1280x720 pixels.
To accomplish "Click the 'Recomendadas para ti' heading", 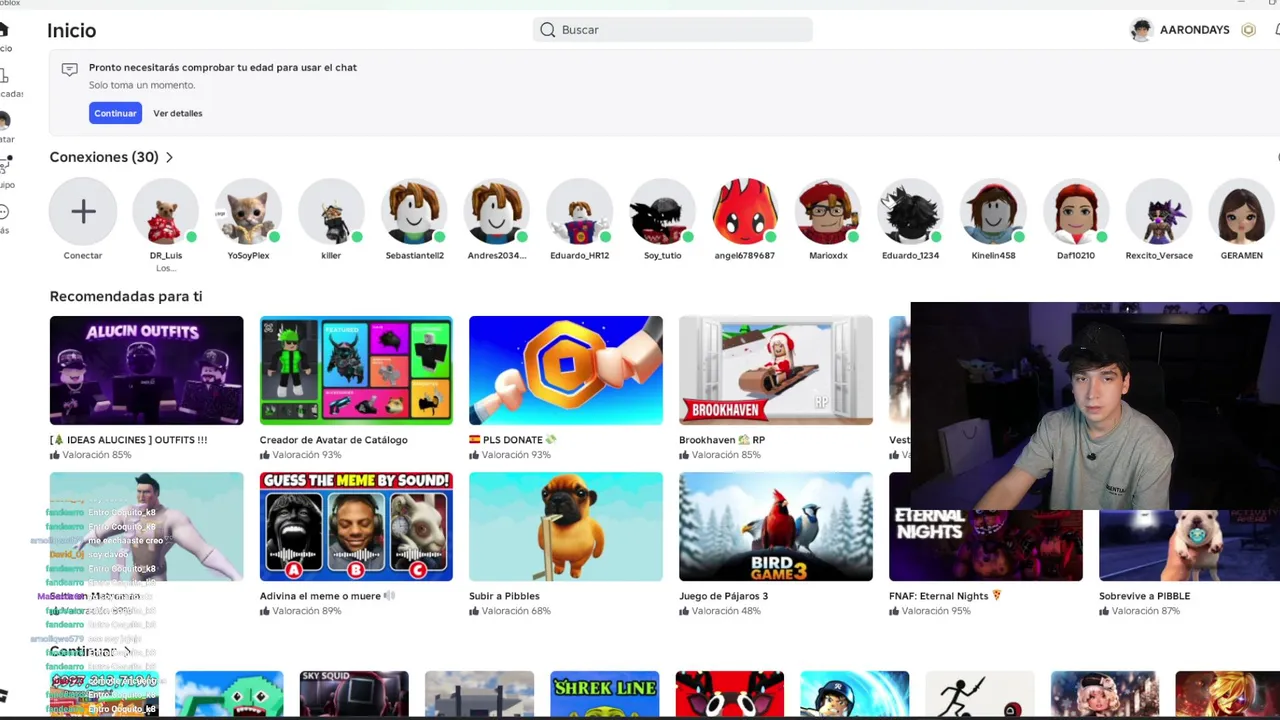I will point(126,296).
